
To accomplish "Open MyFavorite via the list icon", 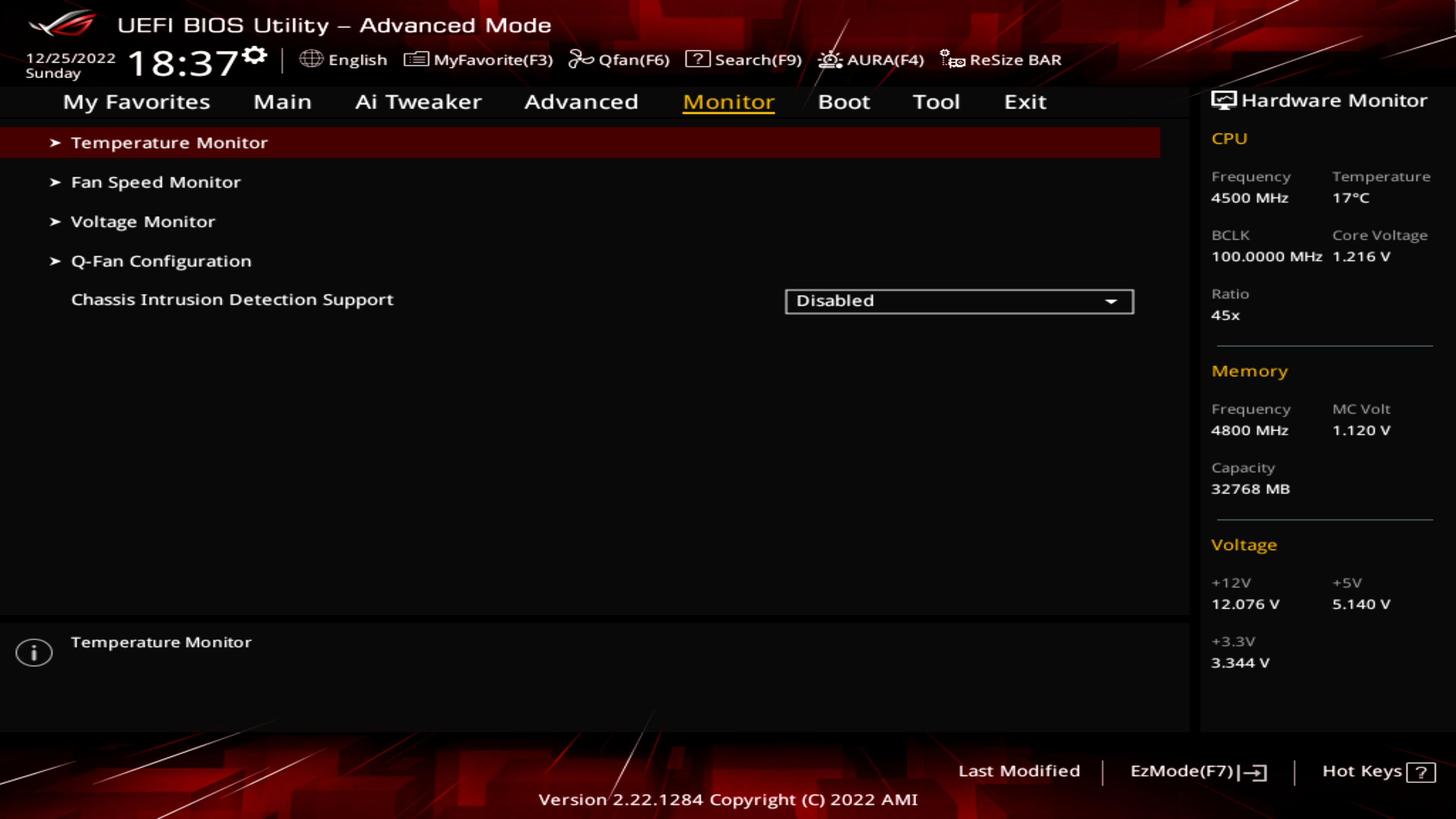I will [x=416, y=60].
